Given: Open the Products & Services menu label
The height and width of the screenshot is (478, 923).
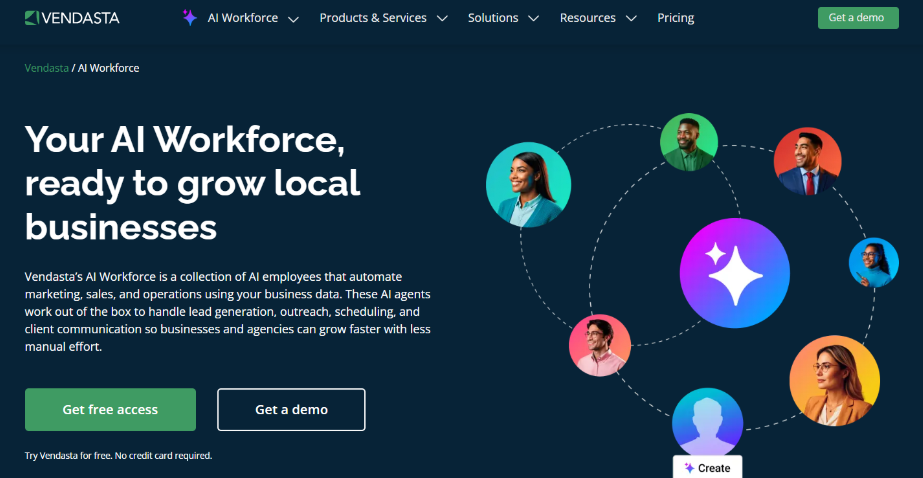Looking at the screenshot, I should coord(373,18).
